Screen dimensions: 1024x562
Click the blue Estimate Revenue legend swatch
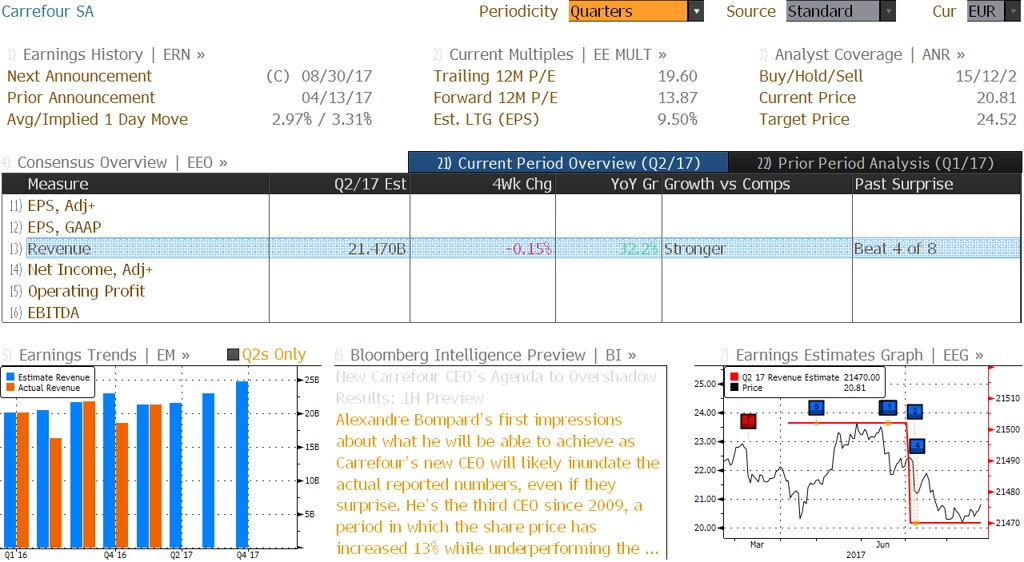point(10,377)
